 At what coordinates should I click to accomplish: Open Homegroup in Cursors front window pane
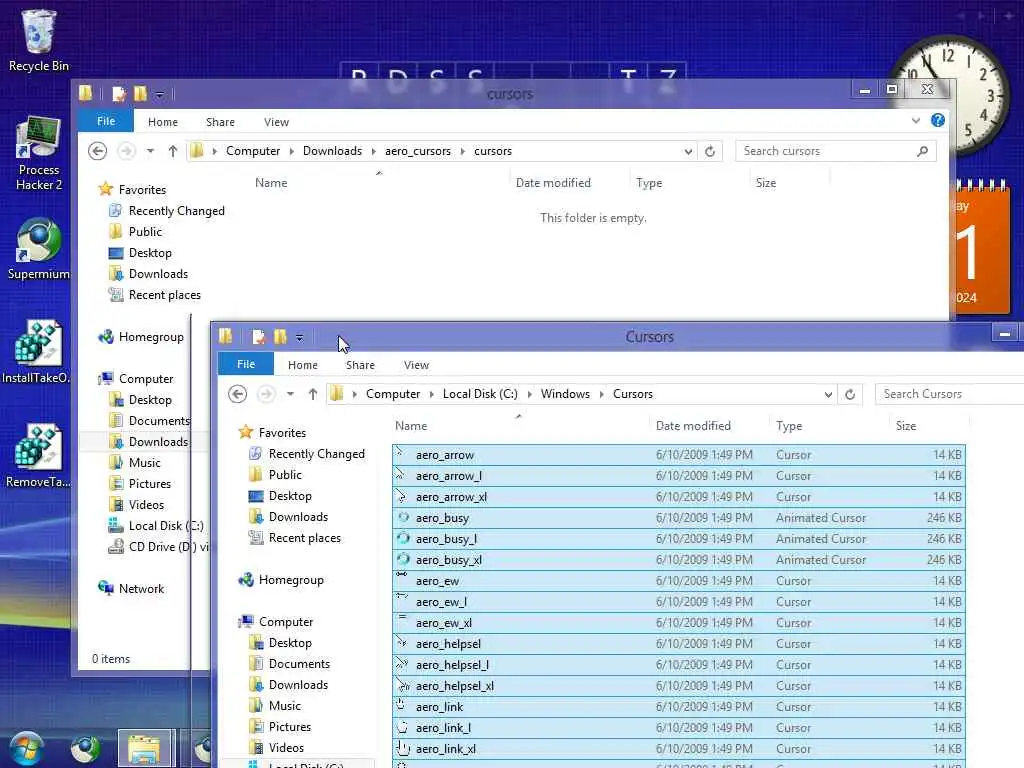(x=291, y=579)
